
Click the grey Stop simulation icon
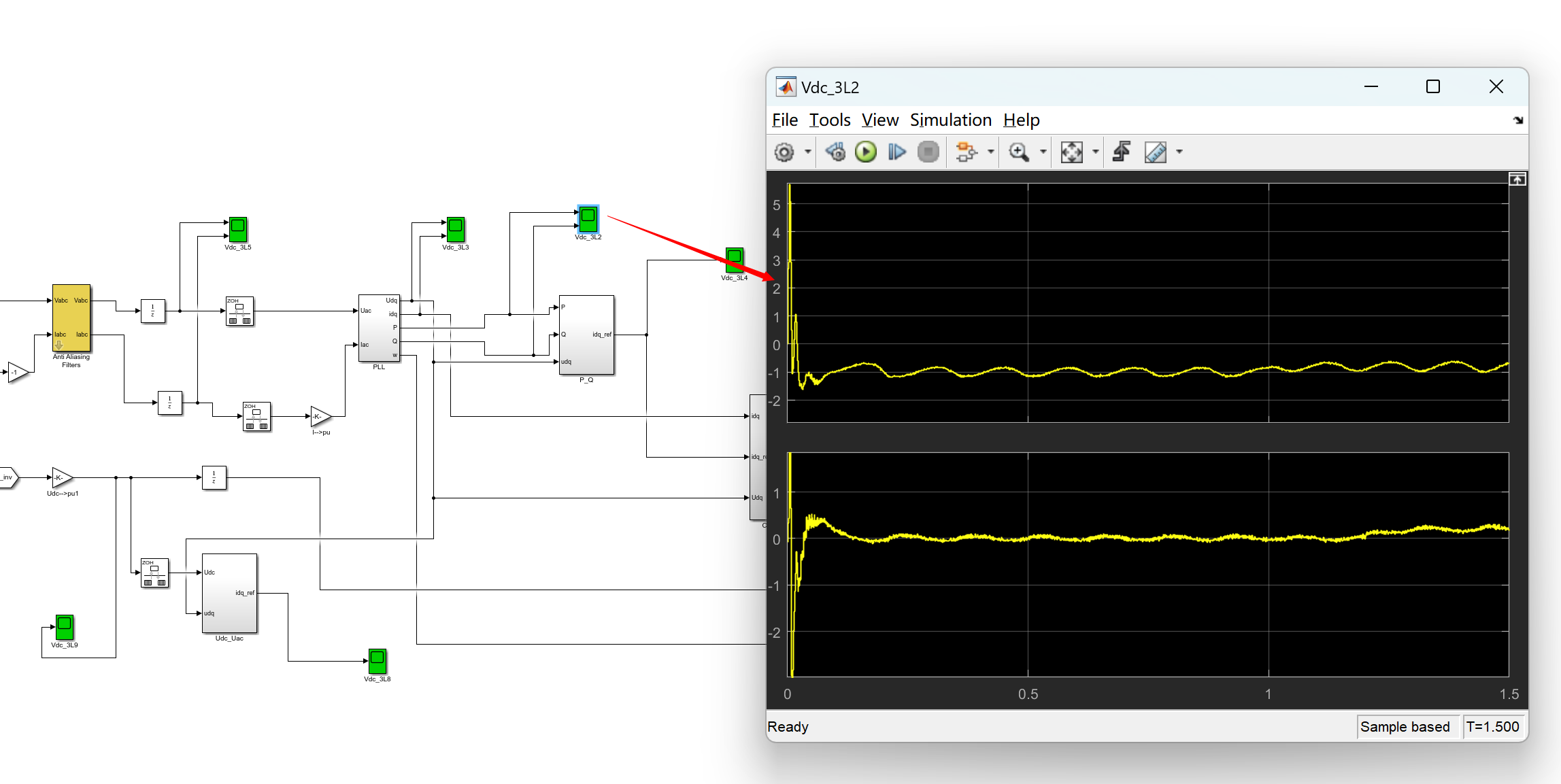coord(928,152)
